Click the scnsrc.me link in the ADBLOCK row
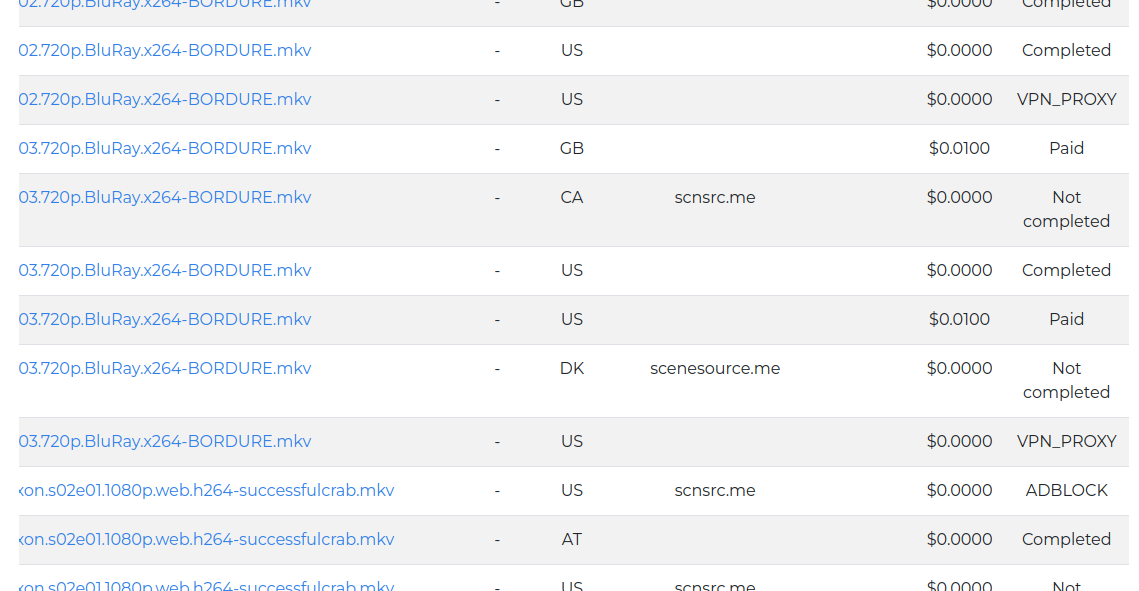The height and width of the screenshot is (591, 1139). click(714, 490)
